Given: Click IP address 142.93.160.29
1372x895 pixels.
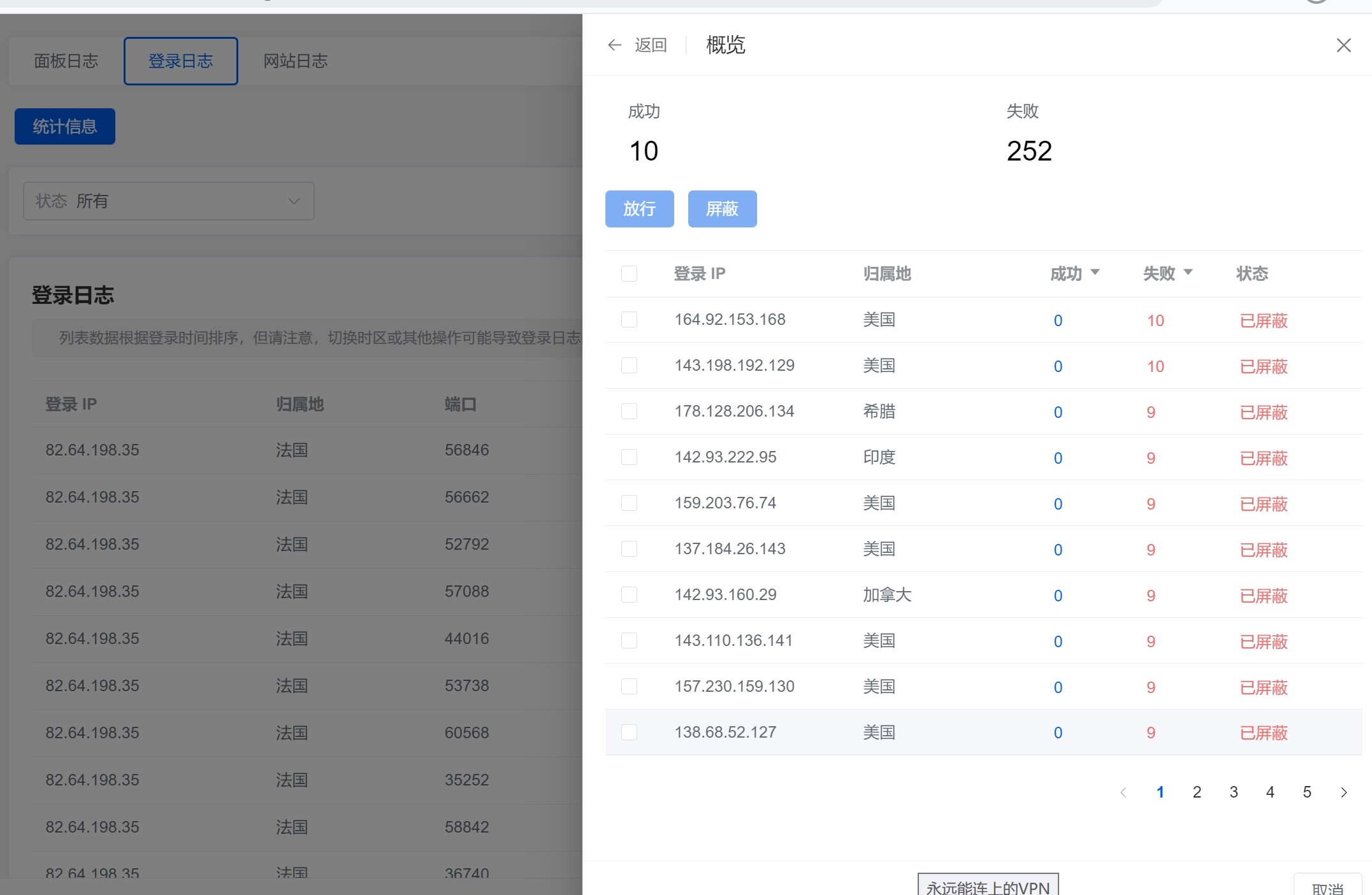Looking at the screenshot, I should [726, 595].
